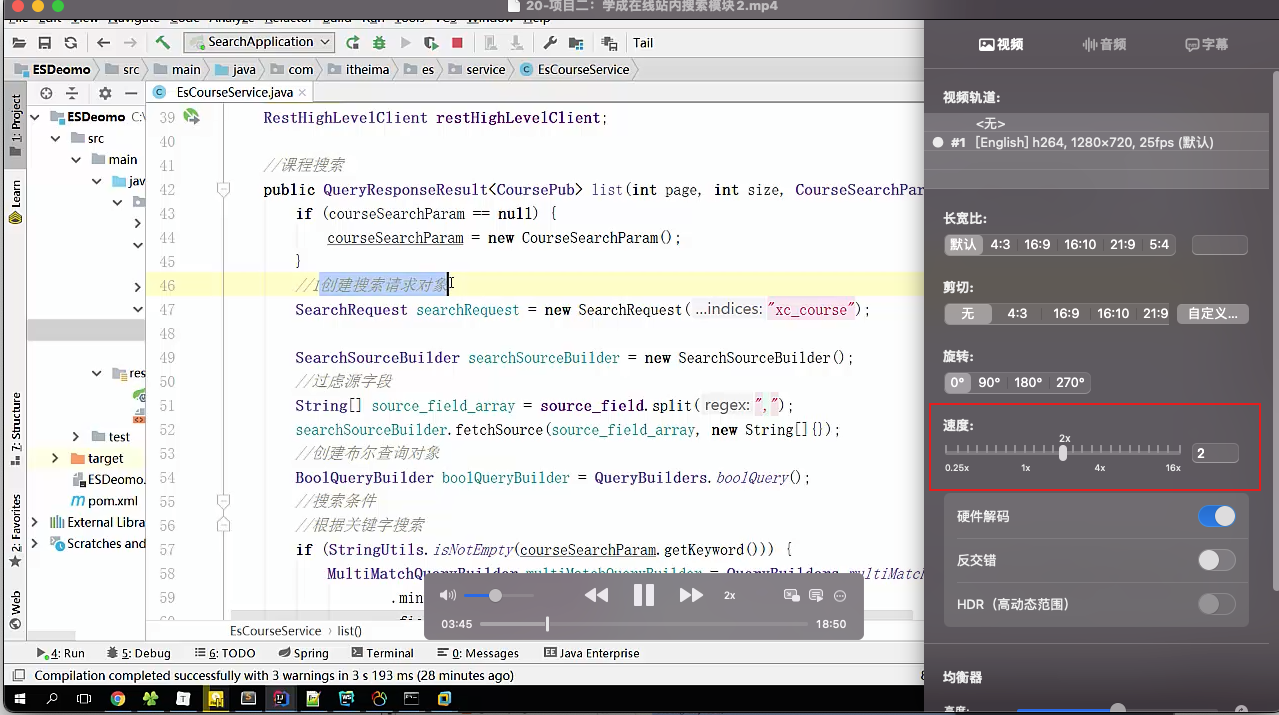This screenshot has width=1279, height=715.
Task: Mute audio via the player speaker icon
Action: click(x=447, y=595)
